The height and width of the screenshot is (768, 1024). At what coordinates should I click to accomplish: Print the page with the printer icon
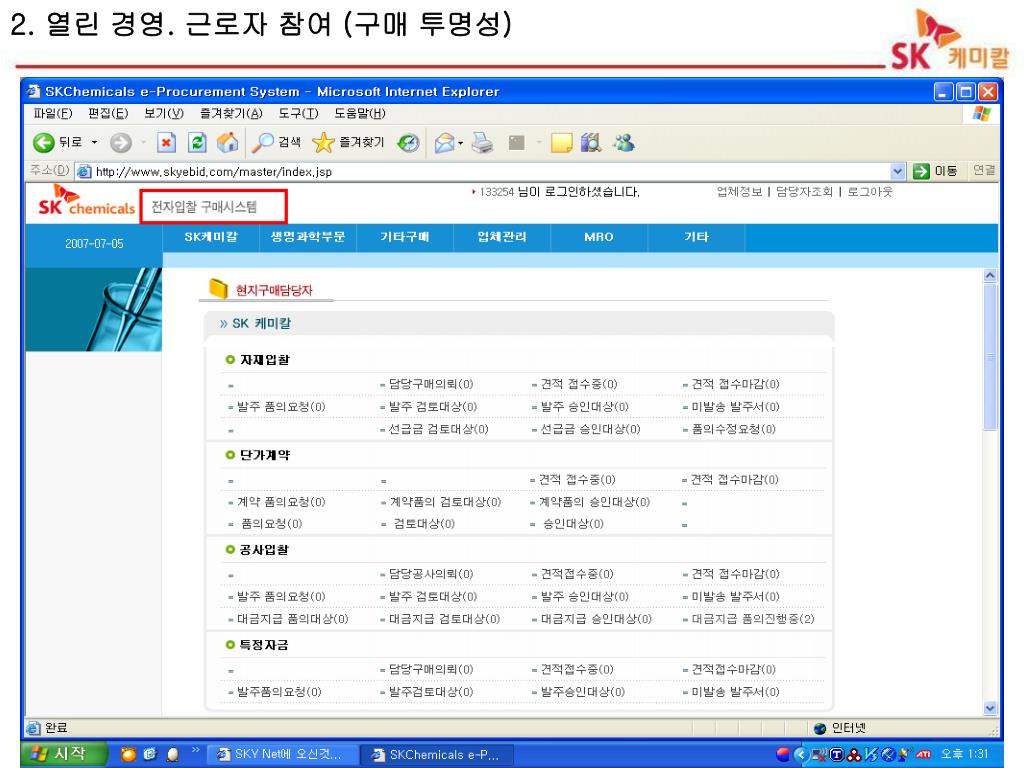483,142
